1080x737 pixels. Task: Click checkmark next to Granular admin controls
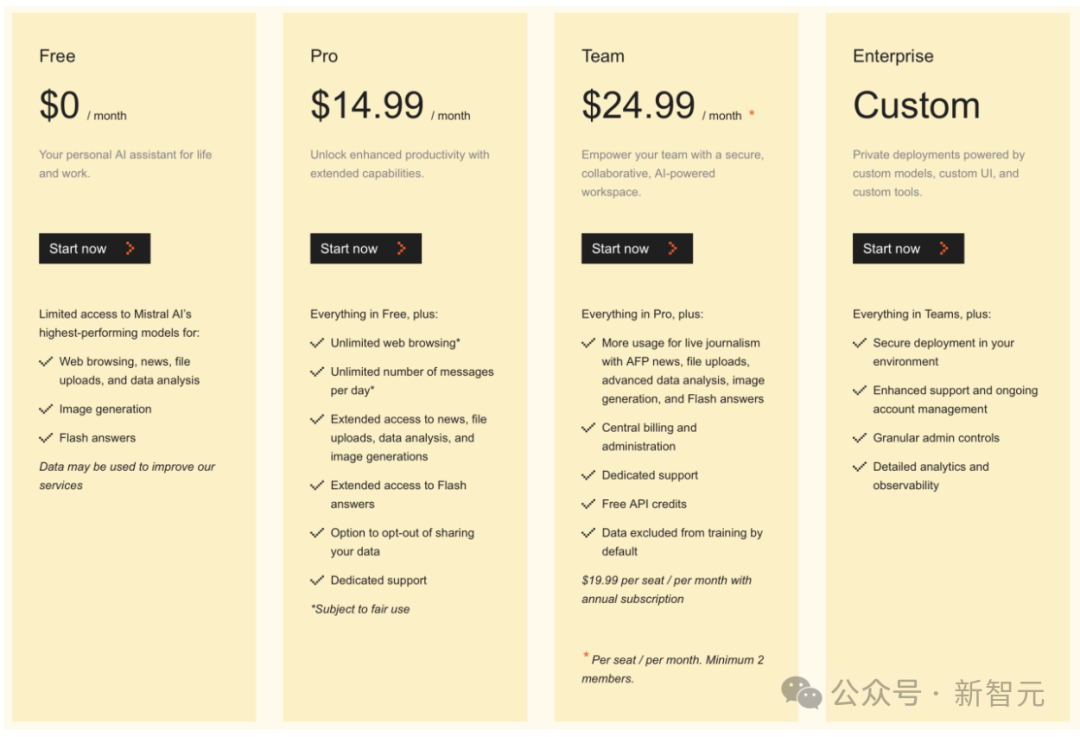(x=860, y=438)
